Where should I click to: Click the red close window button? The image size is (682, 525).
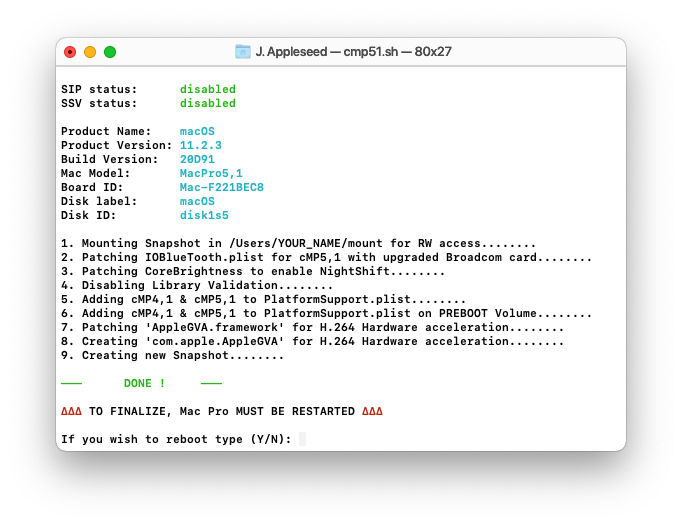(70, 52)
